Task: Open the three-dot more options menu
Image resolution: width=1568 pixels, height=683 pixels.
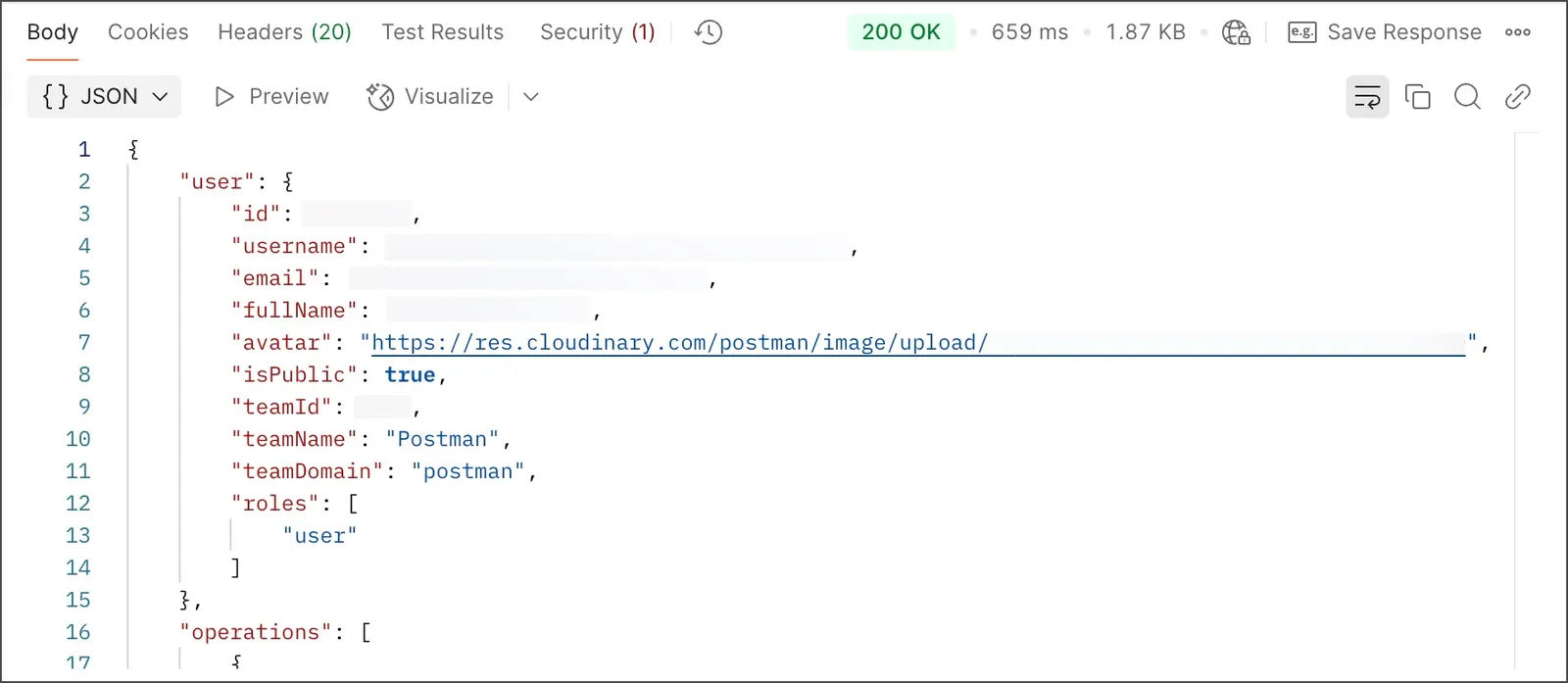Action: (x=1517, y=32)
